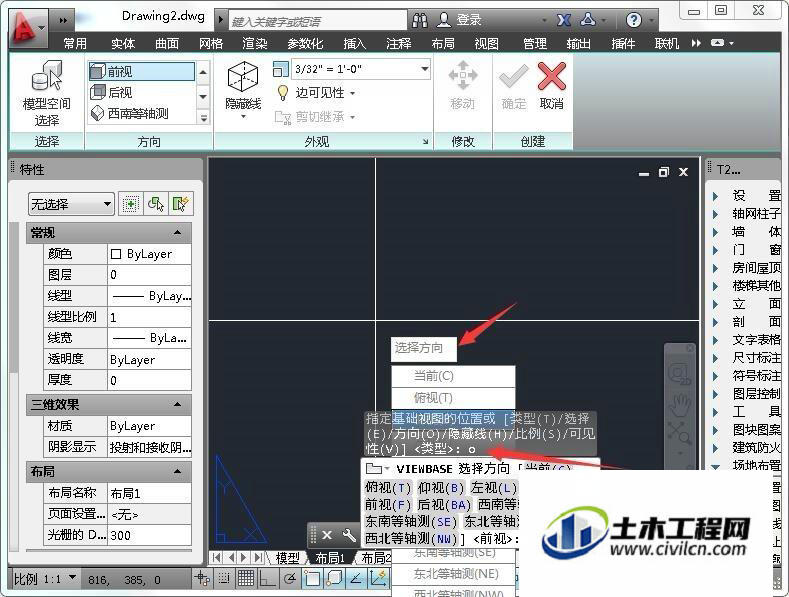Image resolution: width=789 pixels, height=597 pixels.
Task: Collapse the 布局 properties section
Action: pyautogui.click(x=177, y=472)
